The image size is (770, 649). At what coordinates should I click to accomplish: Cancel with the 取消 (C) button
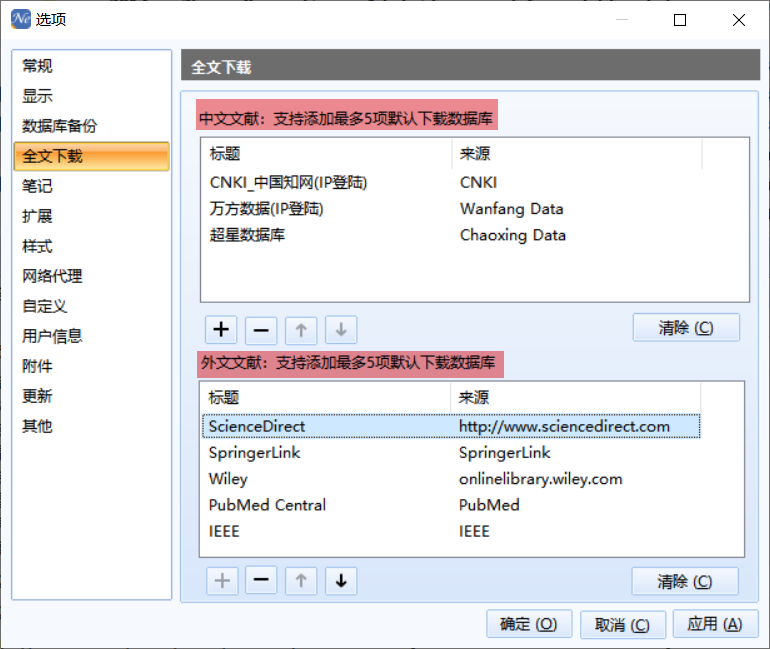622,624
